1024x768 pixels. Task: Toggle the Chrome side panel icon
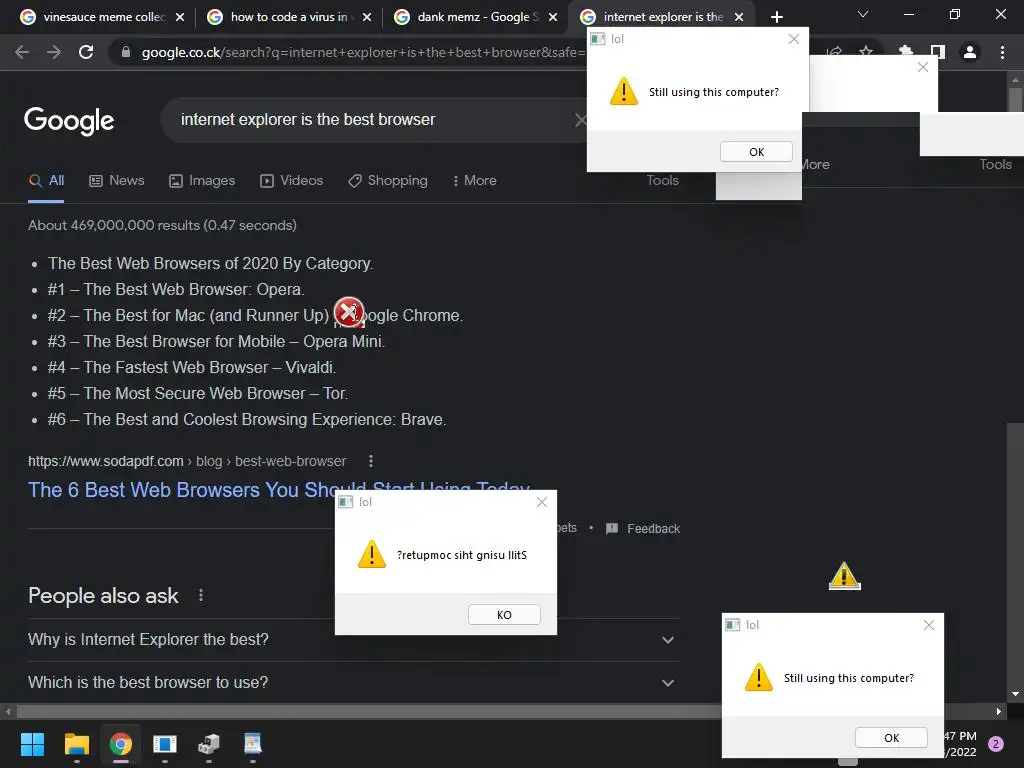(x=938, y=52)
